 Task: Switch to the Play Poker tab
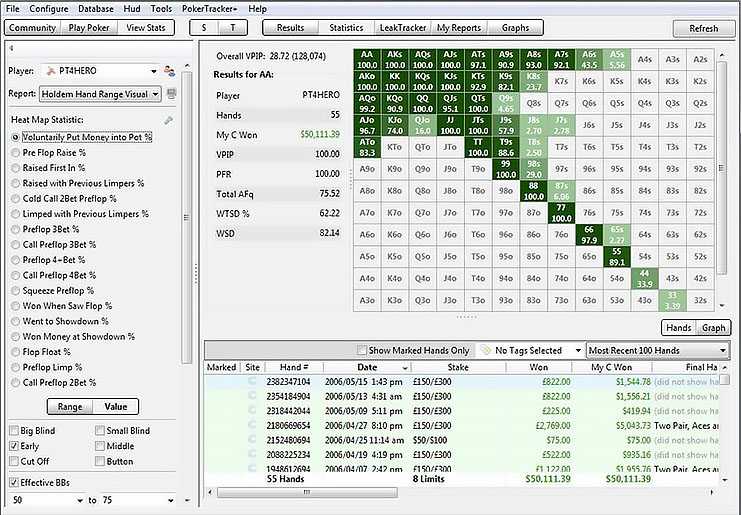tap(88, 27)
